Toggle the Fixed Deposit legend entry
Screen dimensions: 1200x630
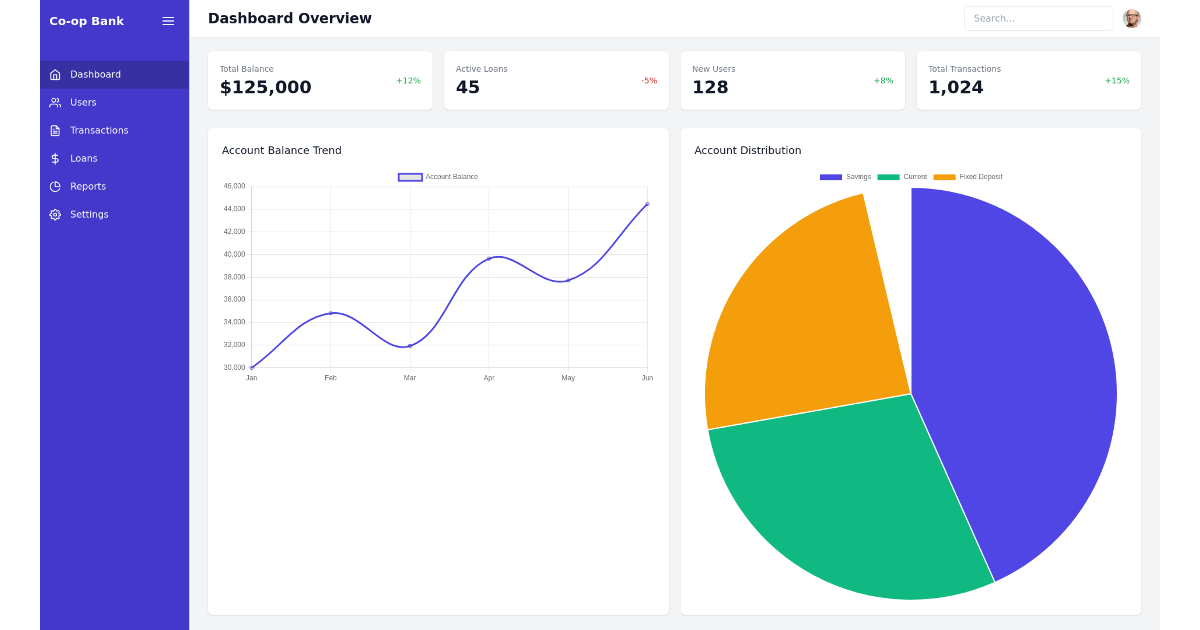tap(969, 176)
